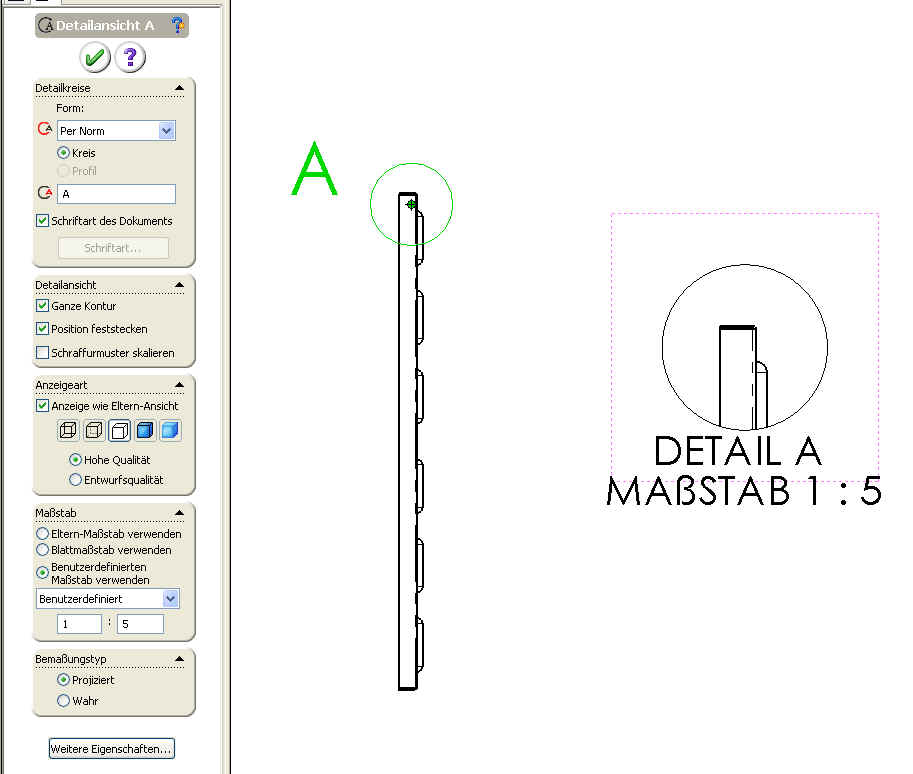
Task: Select Entwurfsqualität radio option
Action: [x=75, y=480]
